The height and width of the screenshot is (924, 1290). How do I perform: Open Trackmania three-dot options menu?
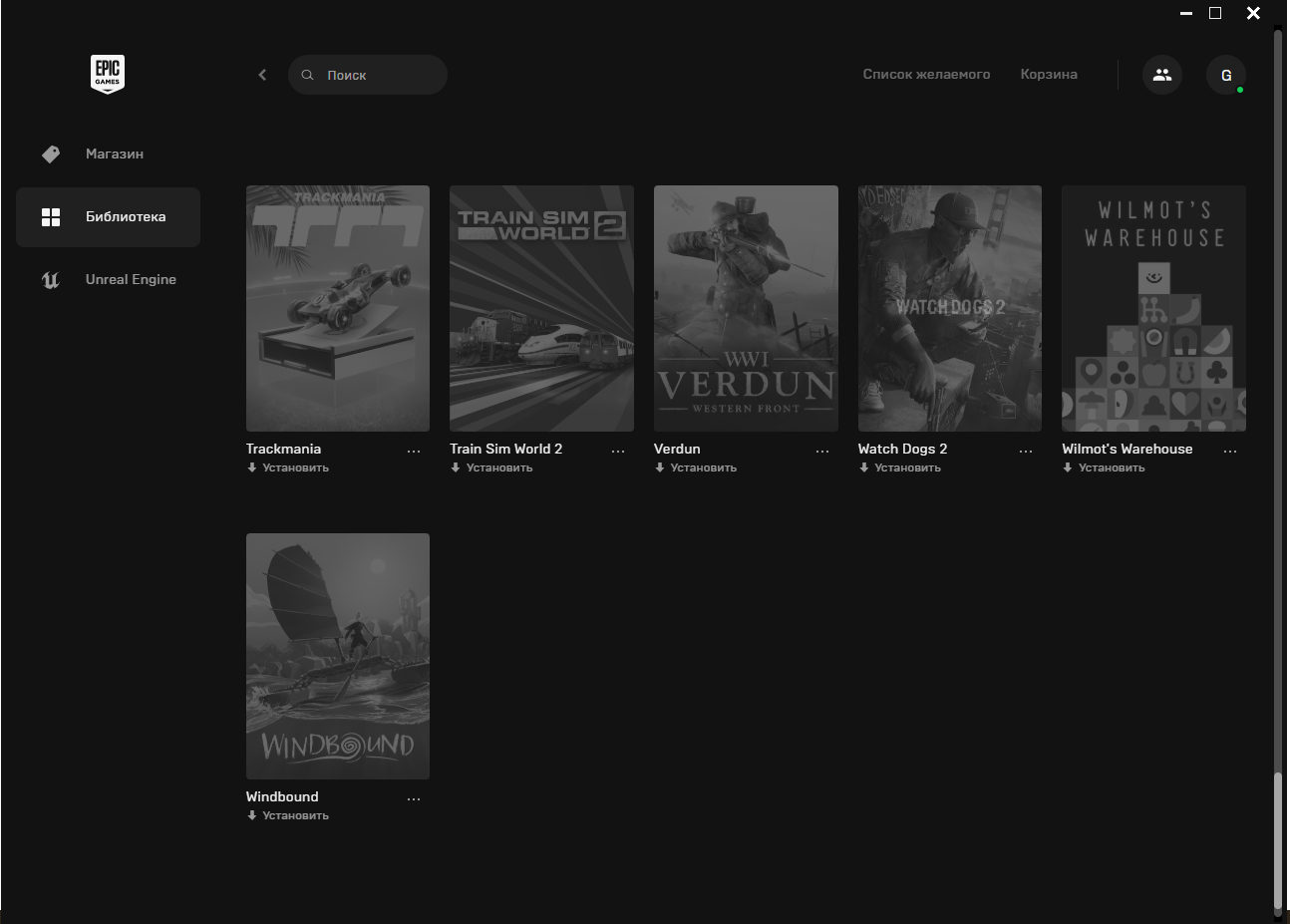414,451
